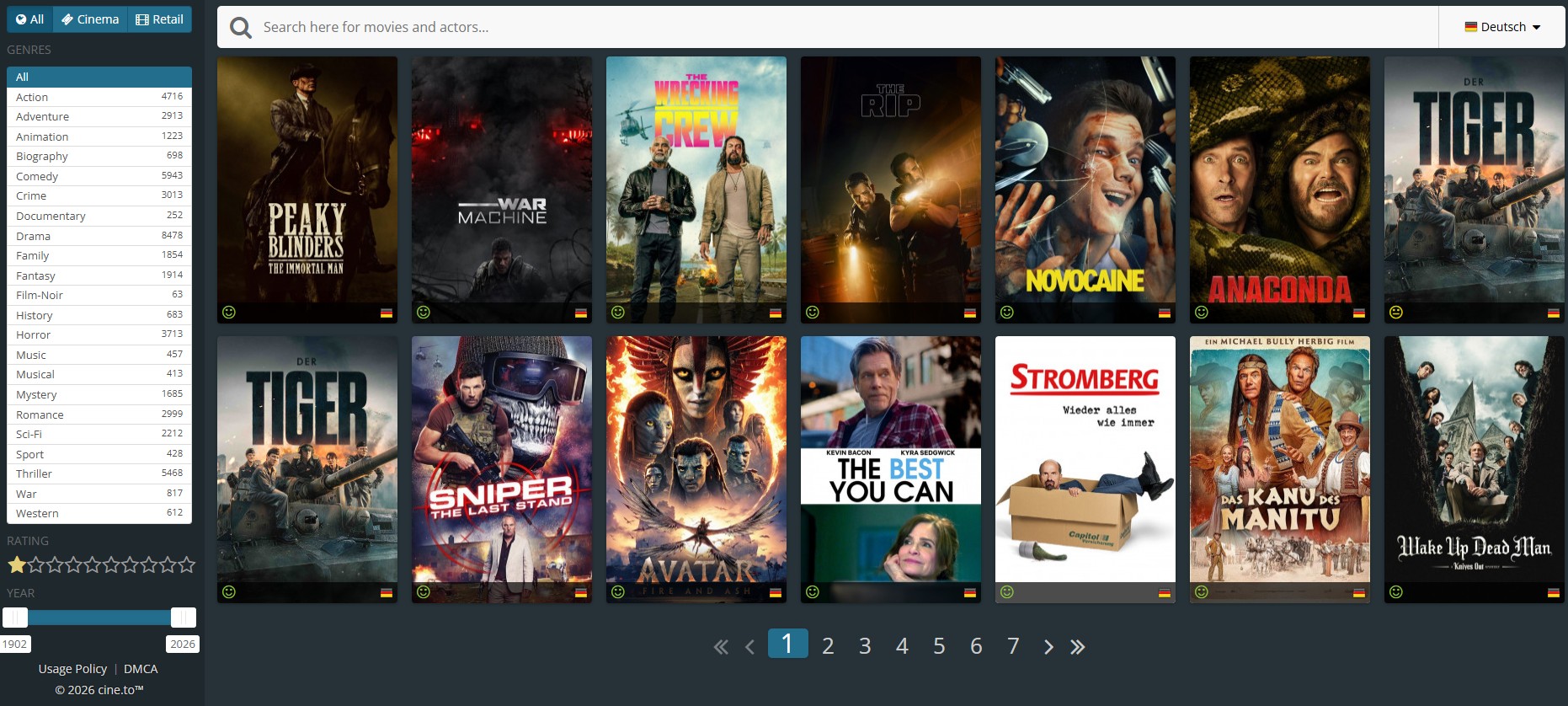Choose the Thriller genre
The width and height of the screenshot is (1568, 706).
[x=99, y=473]
